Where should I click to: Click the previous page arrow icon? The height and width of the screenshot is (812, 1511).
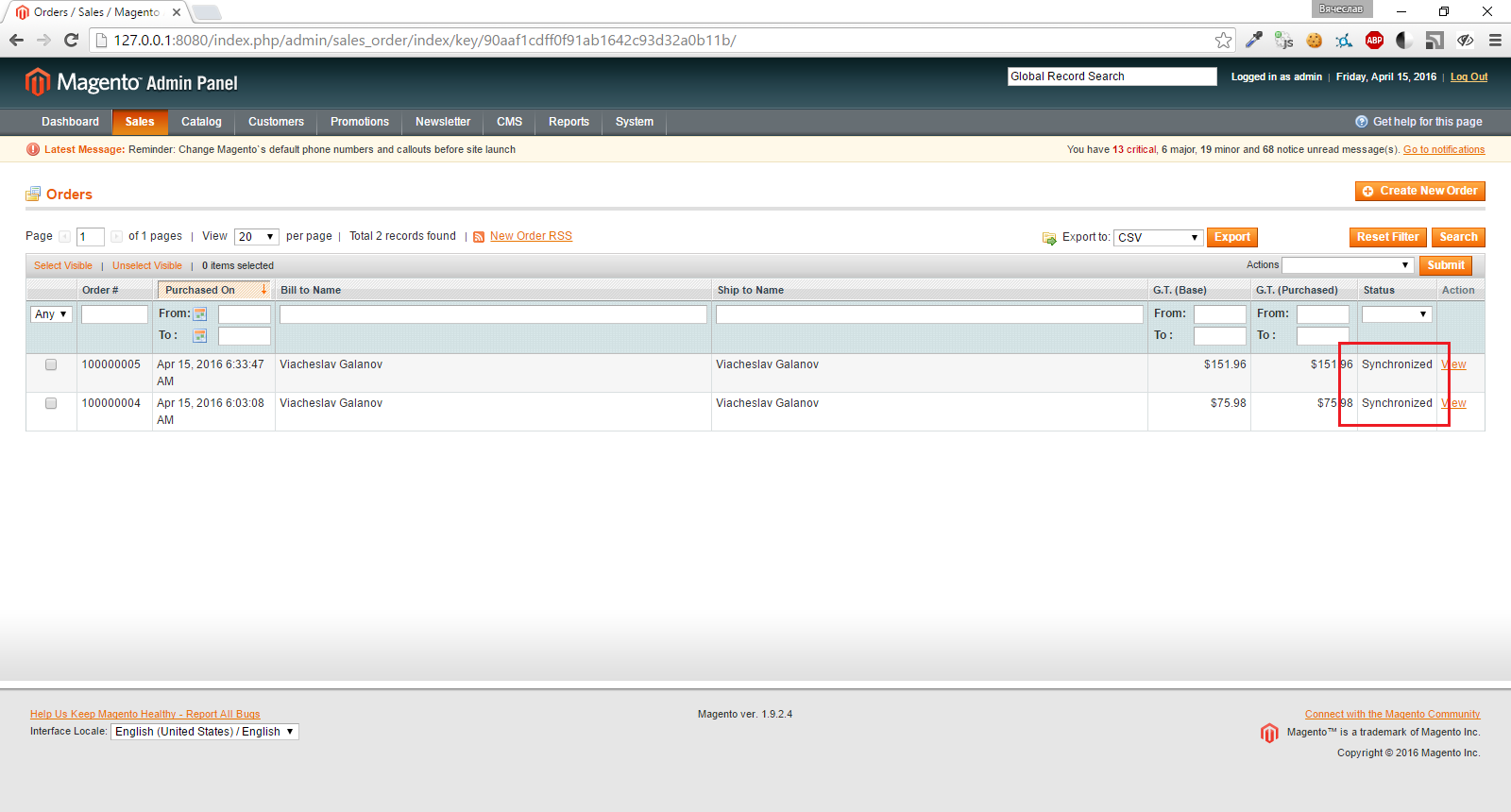coord(64,237)
